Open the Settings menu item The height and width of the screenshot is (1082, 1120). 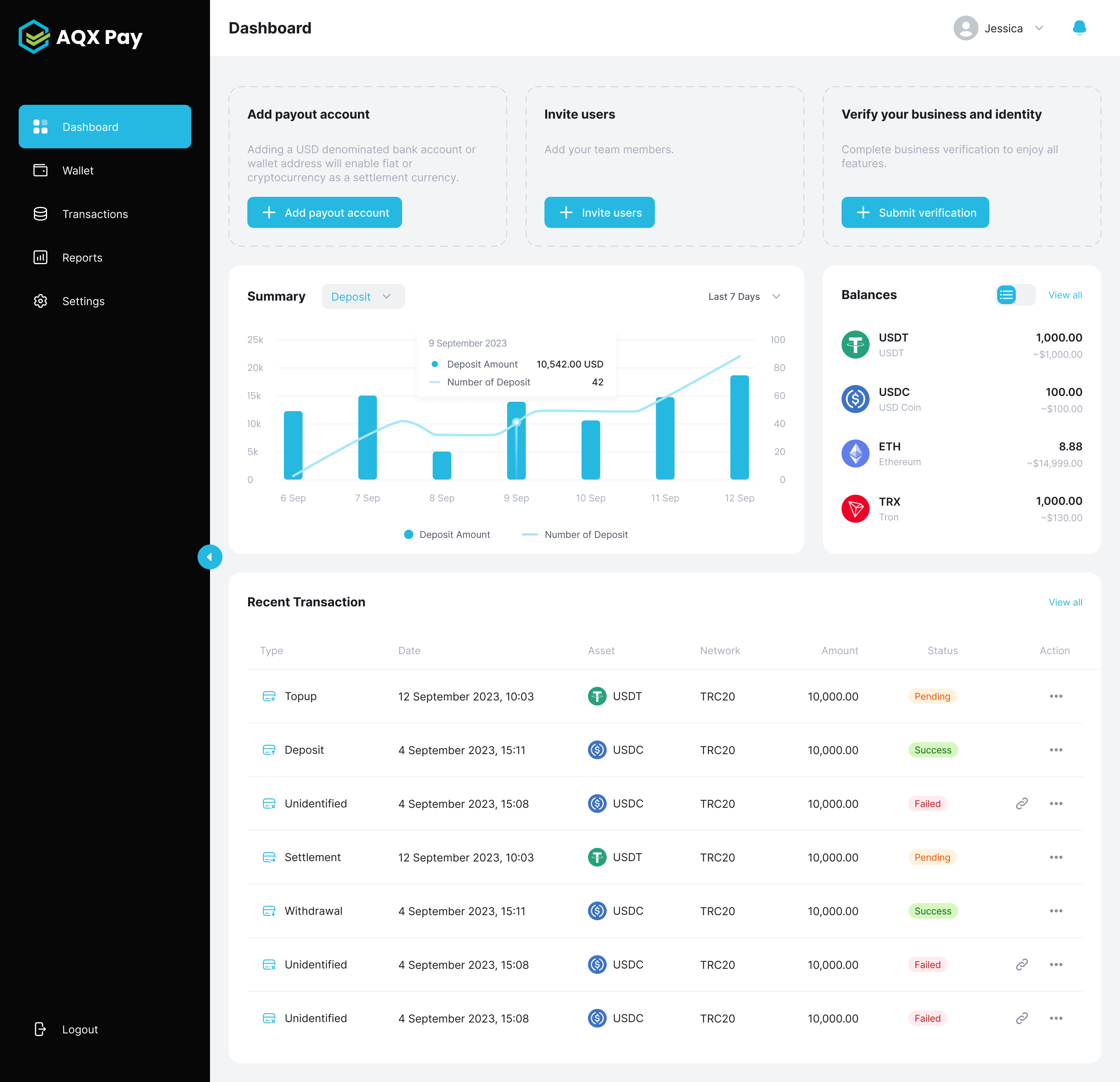105,301
